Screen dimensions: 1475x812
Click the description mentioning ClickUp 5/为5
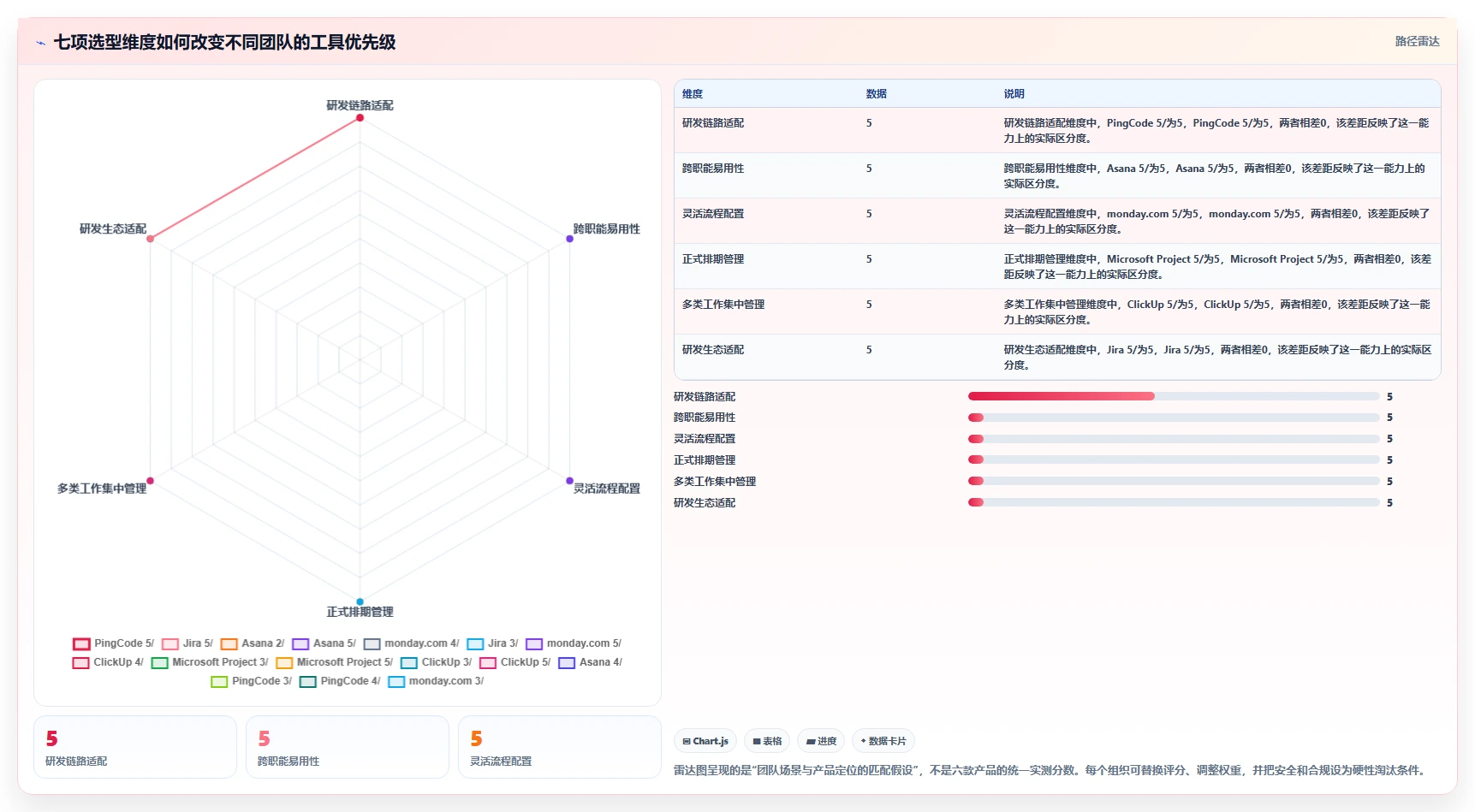pyautogui.click(x=1217, y=312)
